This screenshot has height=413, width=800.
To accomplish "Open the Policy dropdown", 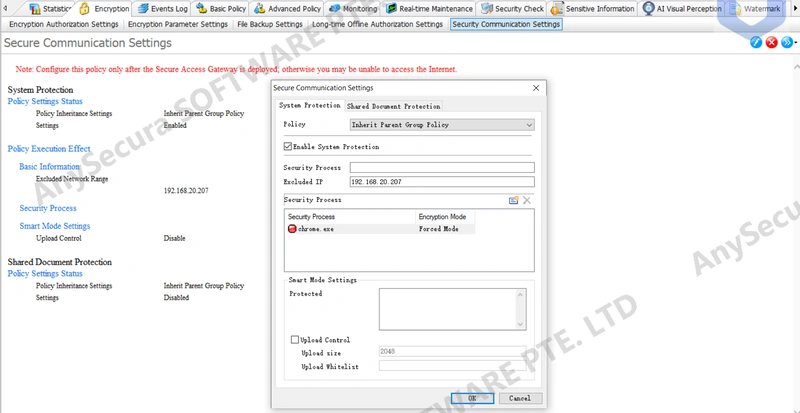I will point(442,125).
